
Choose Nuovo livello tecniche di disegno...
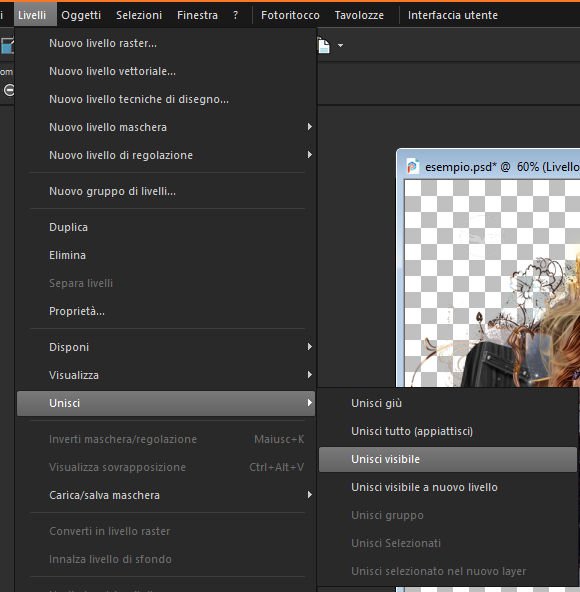click(166, 99)
